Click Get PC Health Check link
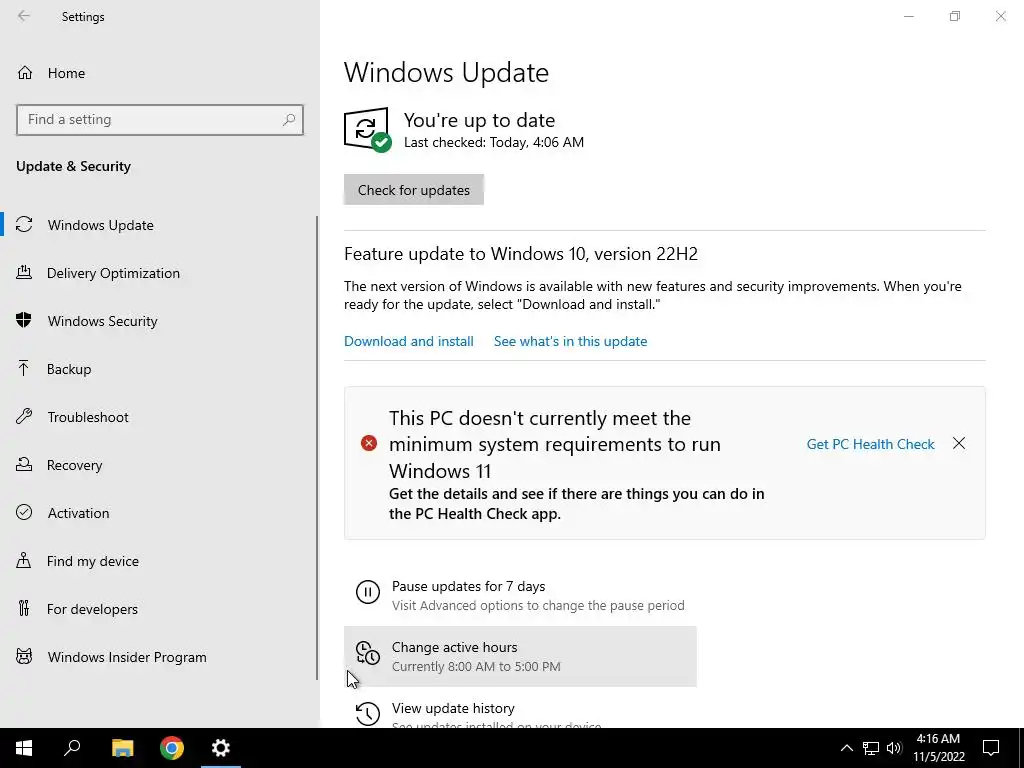Screen dimensions: 1024x768 point(871,444)
